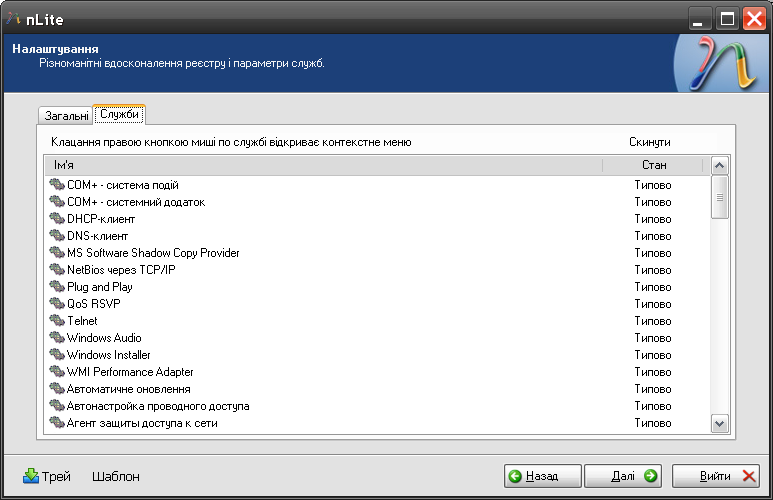This screenshot has height=500, width=773.
Task: Click Типово state for COM+ - система подій
Action: [653, 185]
